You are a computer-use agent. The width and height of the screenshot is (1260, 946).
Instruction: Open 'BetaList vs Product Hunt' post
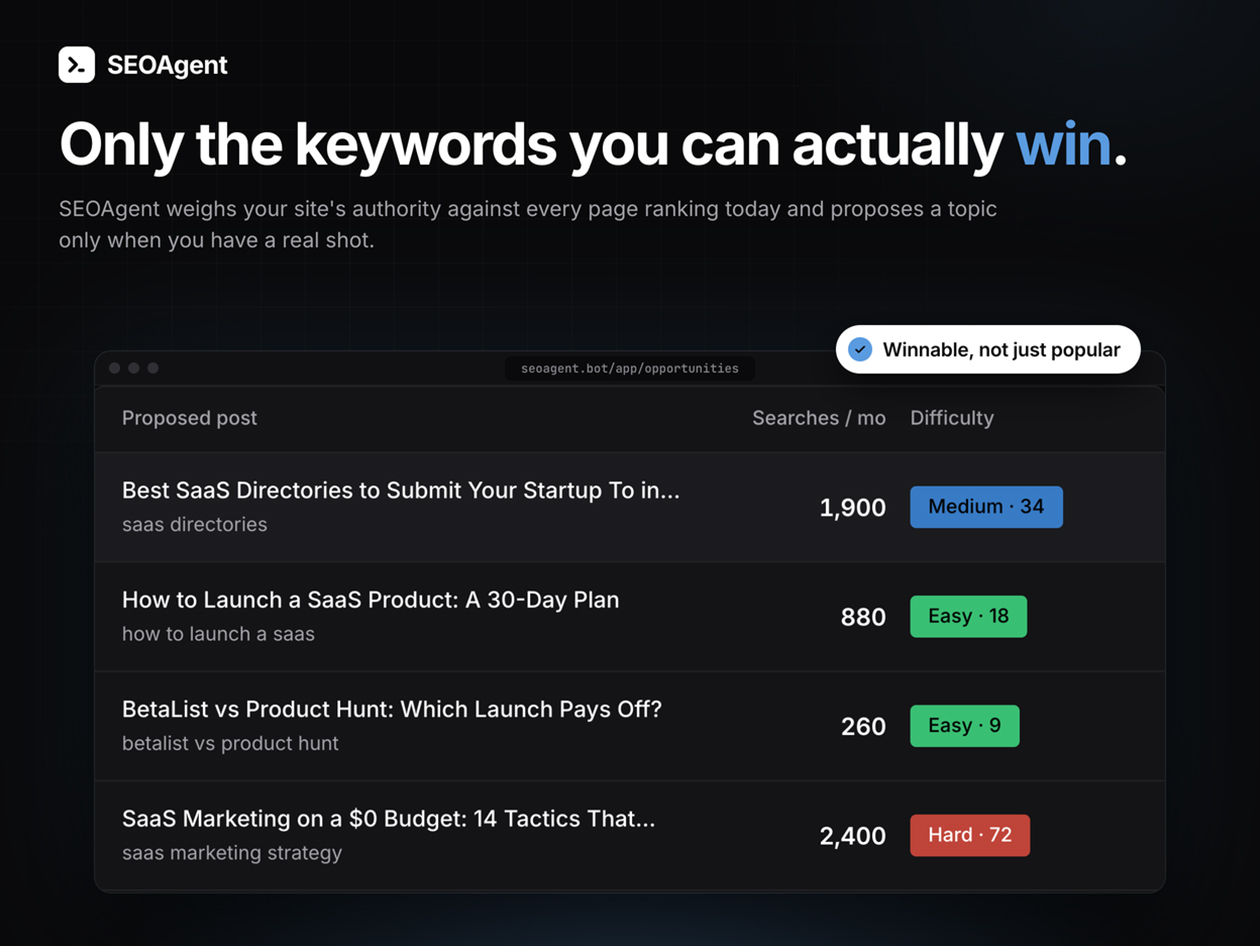(x=392, y=709)
